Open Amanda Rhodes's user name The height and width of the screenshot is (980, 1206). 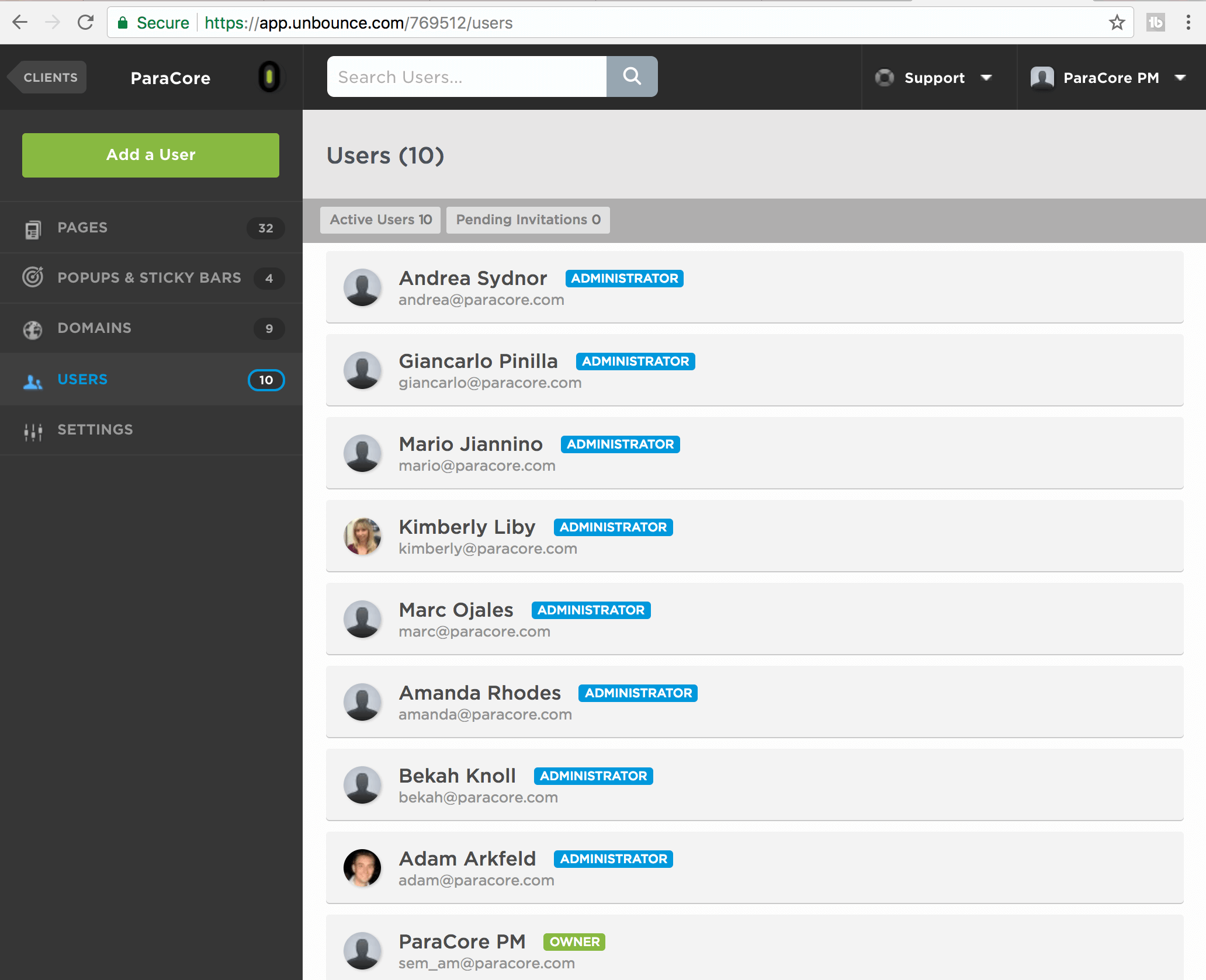480,693
